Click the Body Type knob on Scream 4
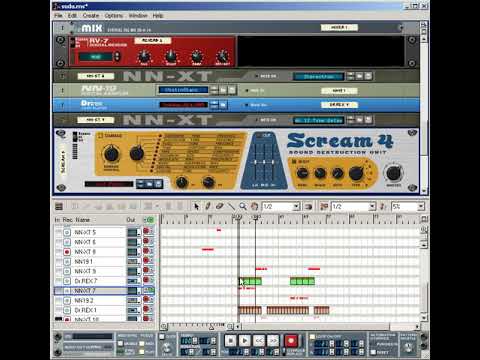 pos(356,173)
